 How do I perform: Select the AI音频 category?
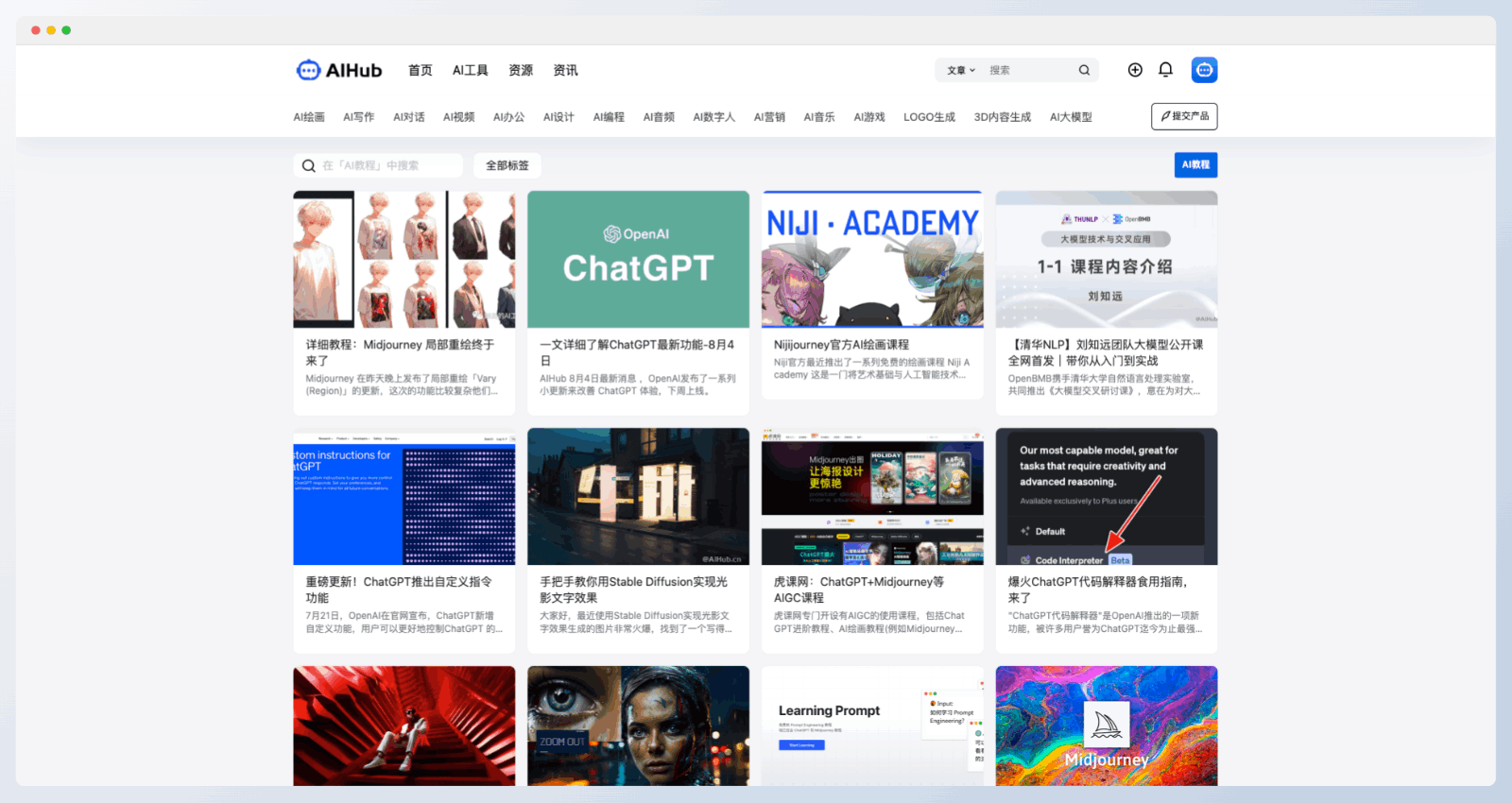659,117
